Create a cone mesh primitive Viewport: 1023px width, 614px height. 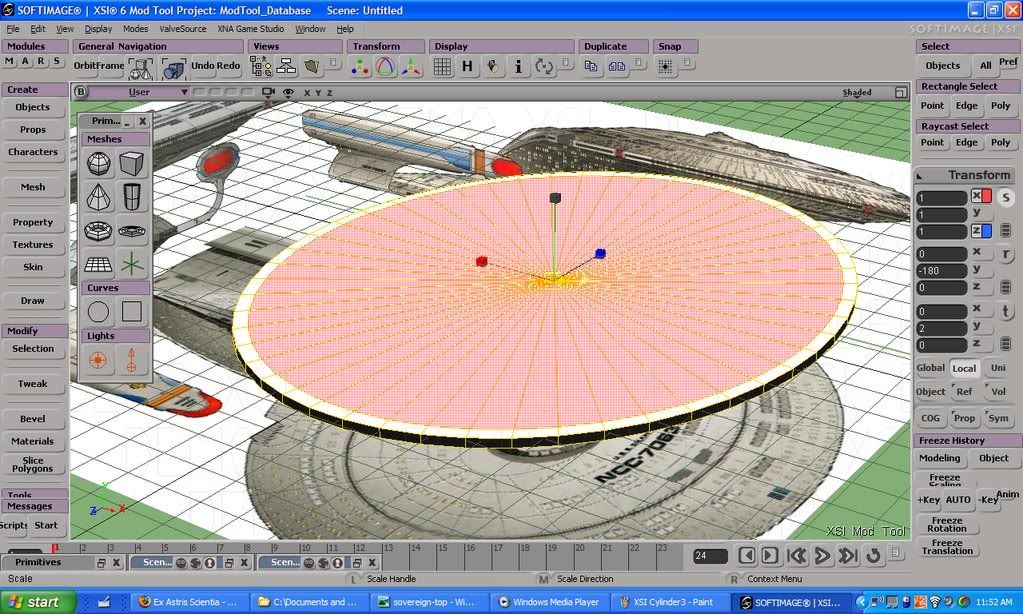pyautogui.click(x=99, y=196)
